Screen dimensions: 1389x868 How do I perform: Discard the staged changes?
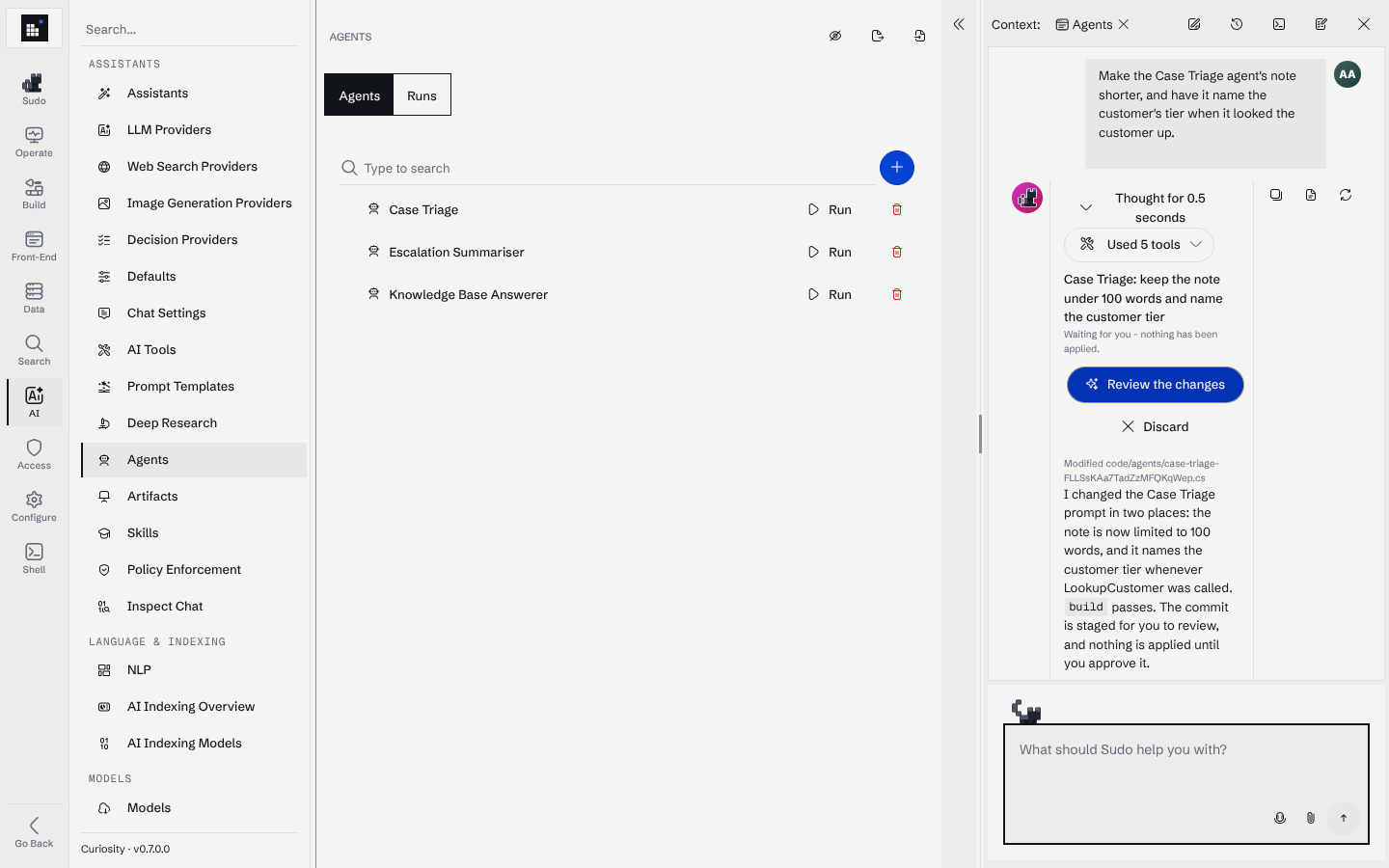(x=1156, y=426)
